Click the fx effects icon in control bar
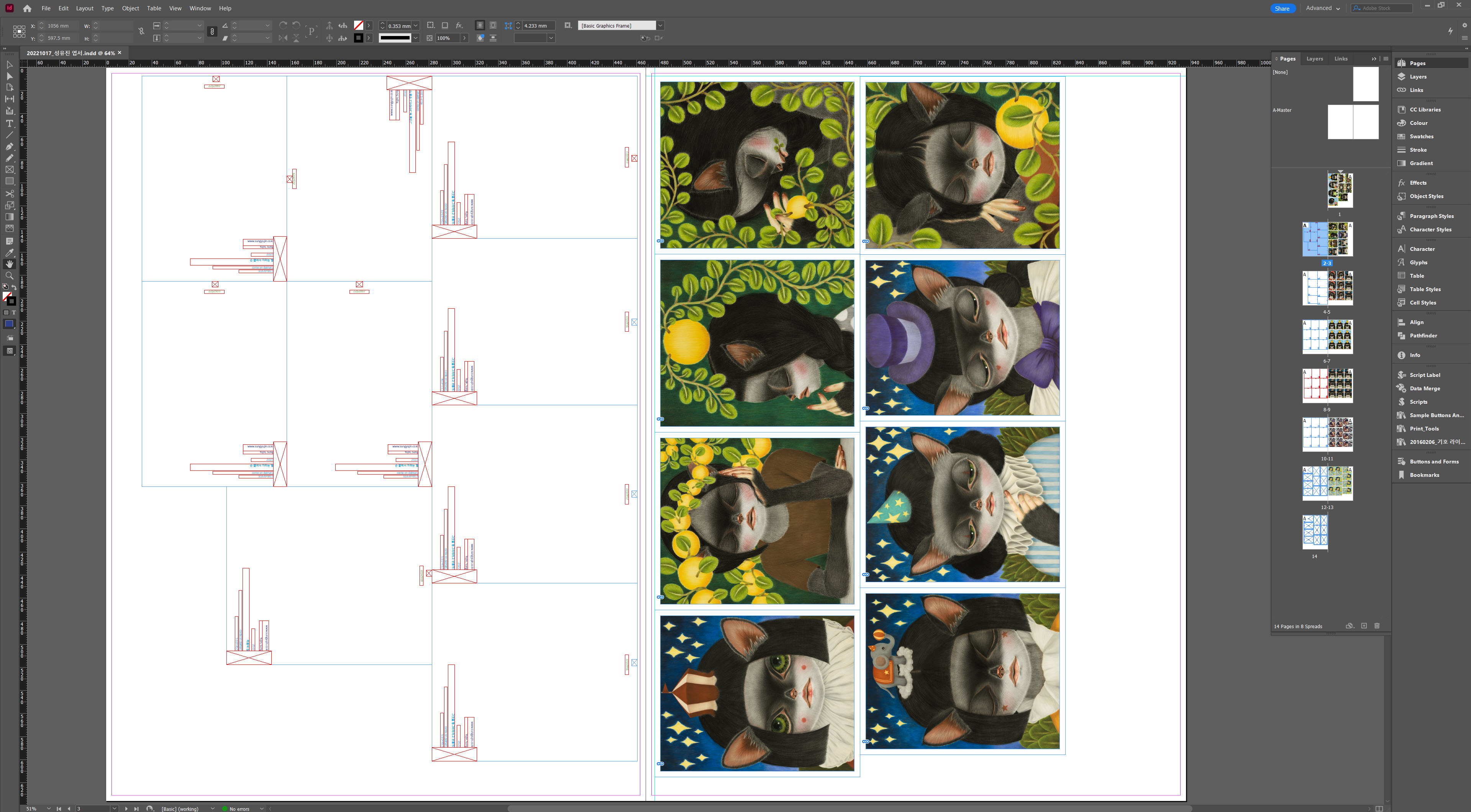Screen dimensions: 1471x812 pyautogui.click(x=459, y=25)
